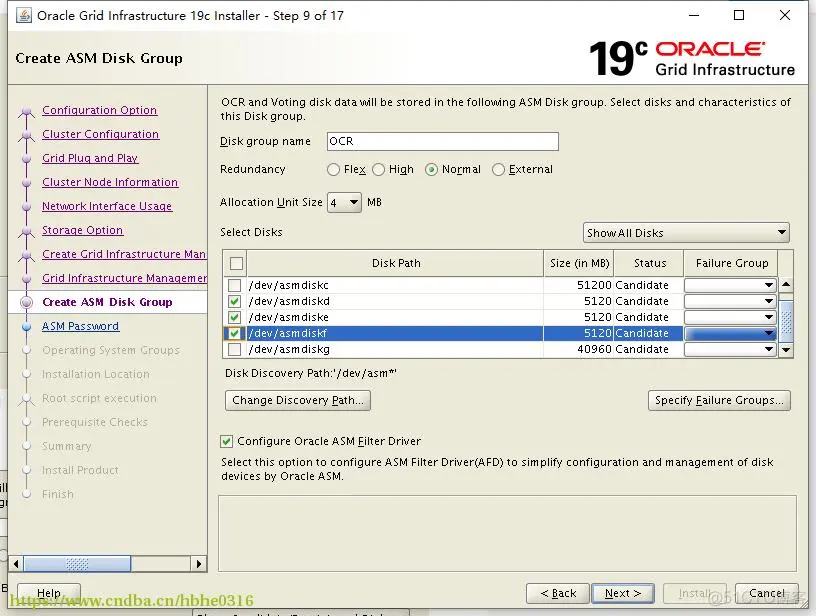
Task: Open Failure Group dropdown for /dev/asmdiskc
Action: coord(730,285)
